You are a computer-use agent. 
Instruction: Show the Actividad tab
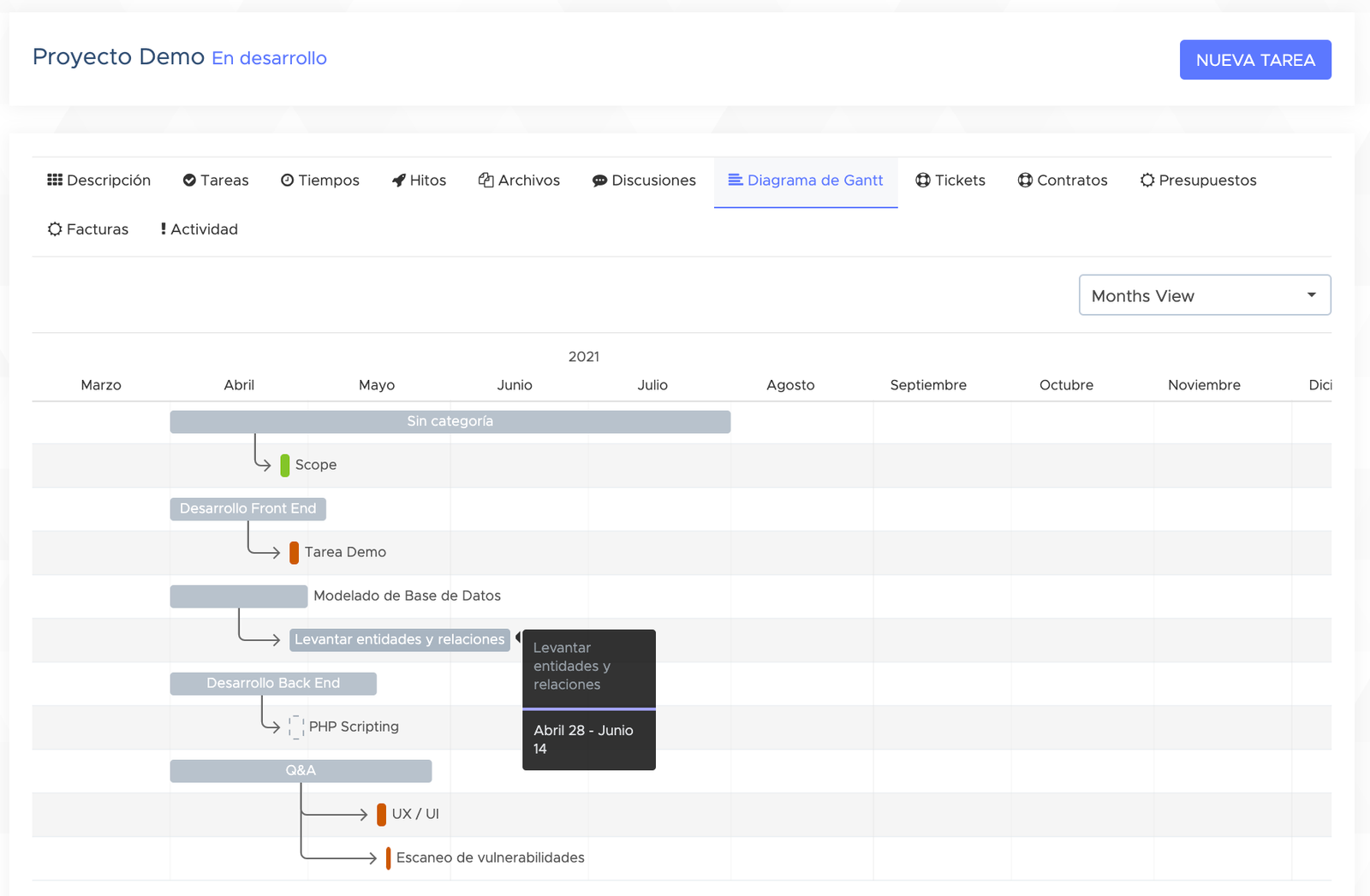click(200, 229)
